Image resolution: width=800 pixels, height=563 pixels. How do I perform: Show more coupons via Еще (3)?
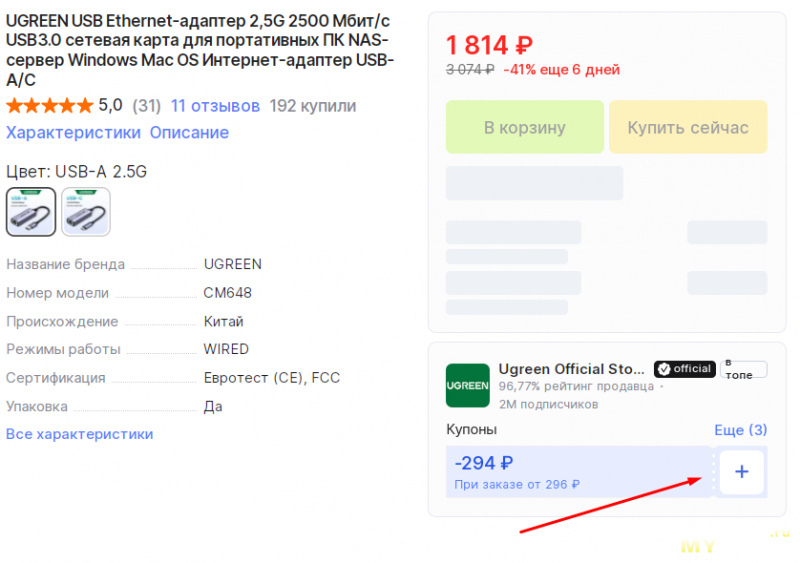click(740, 430)
